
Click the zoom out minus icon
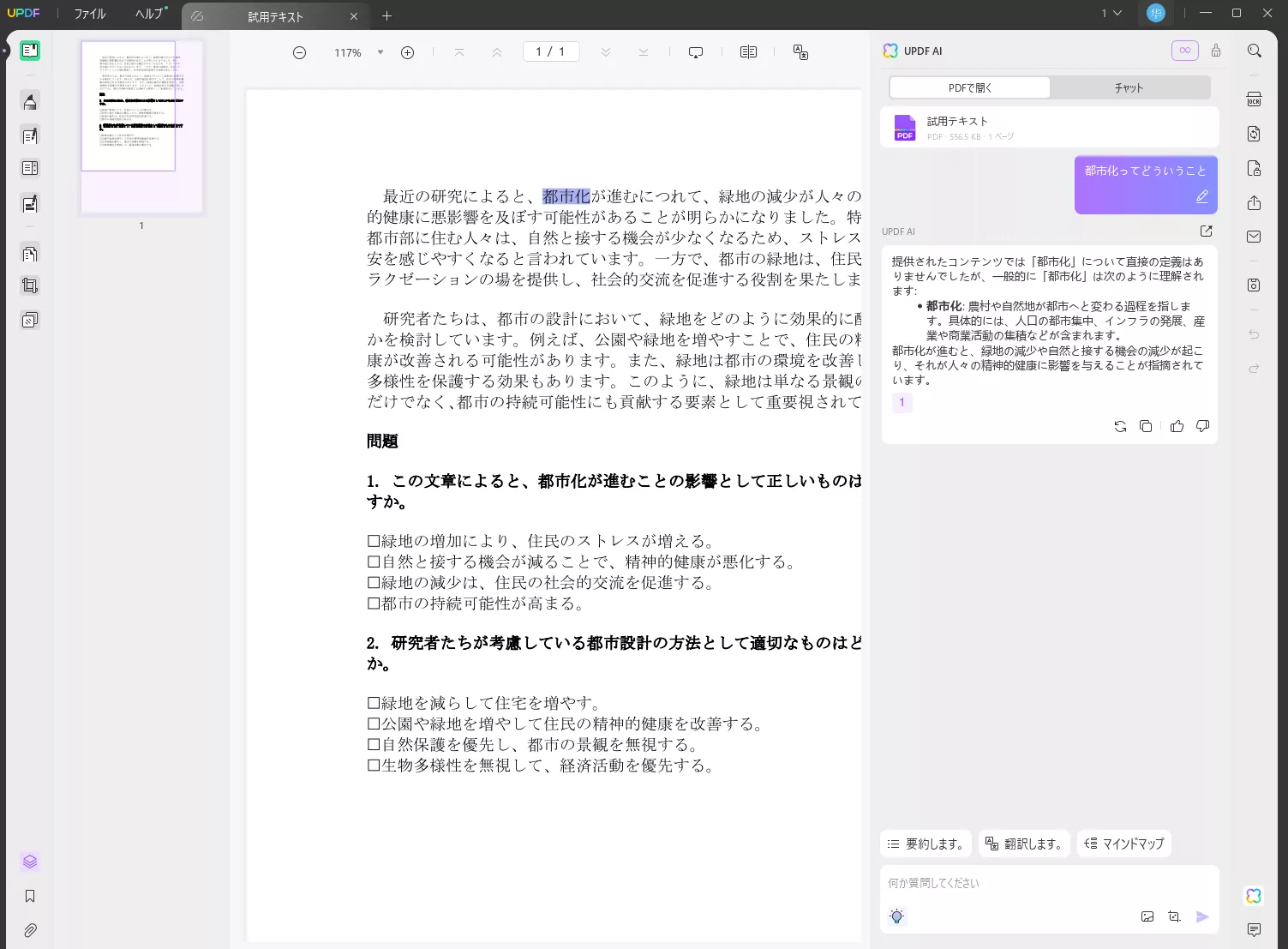tap(299, 53)
